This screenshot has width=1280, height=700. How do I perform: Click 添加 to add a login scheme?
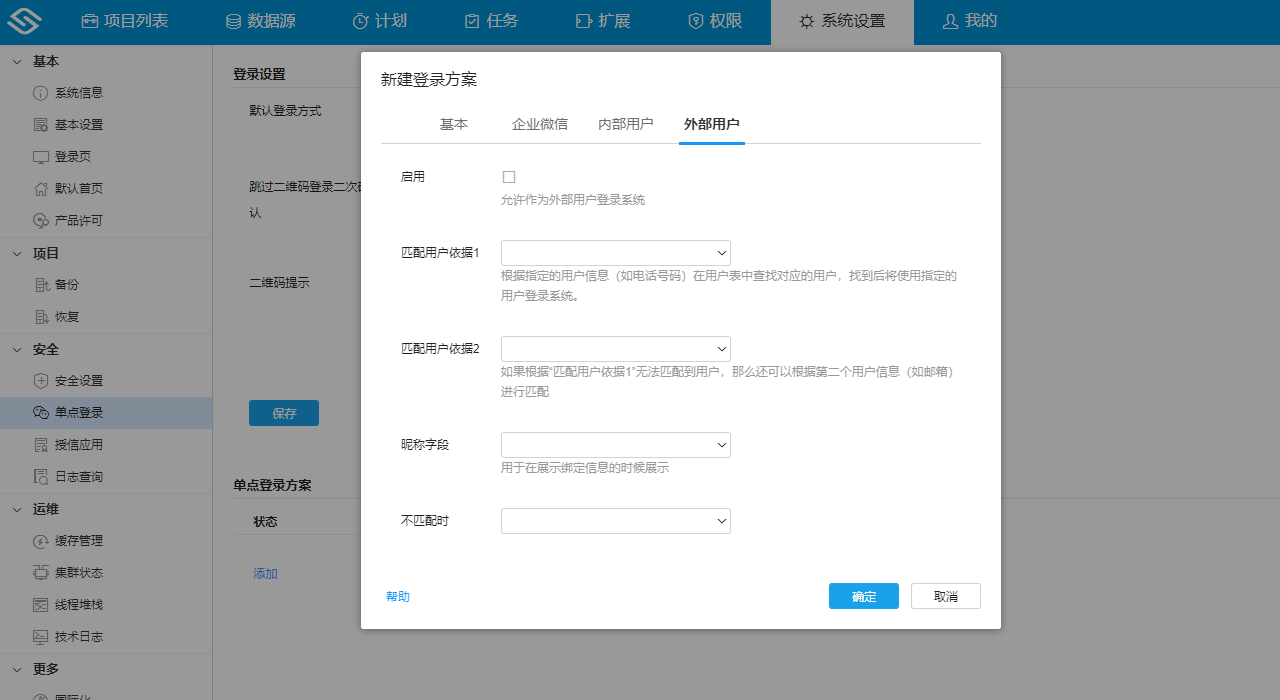265,574
